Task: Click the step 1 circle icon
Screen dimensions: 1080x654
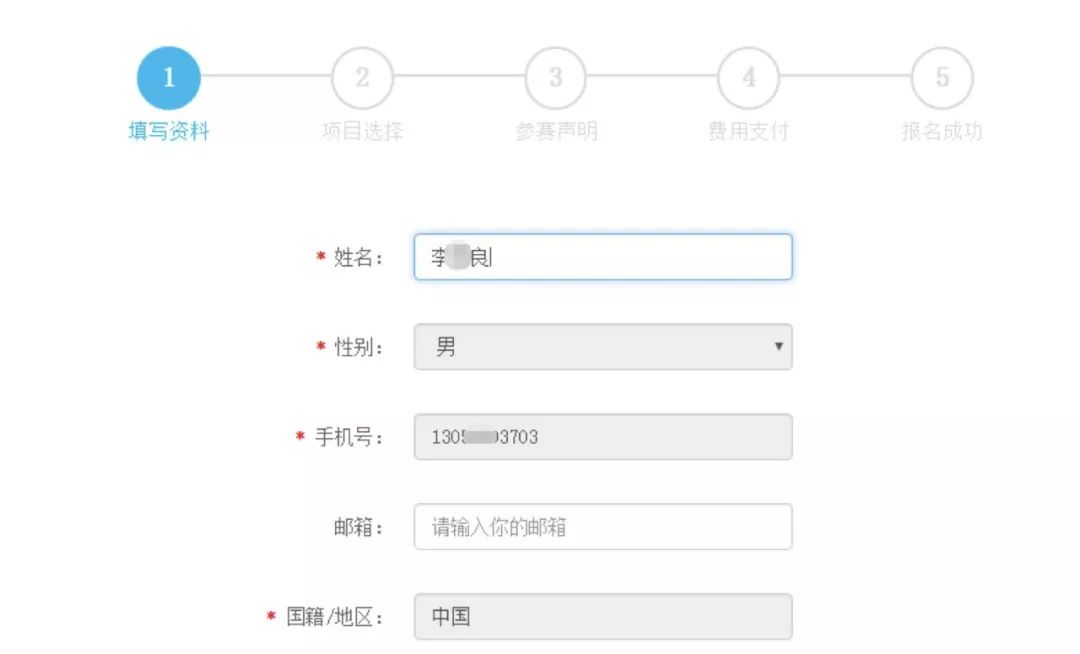Action: (x=168, y=77)
